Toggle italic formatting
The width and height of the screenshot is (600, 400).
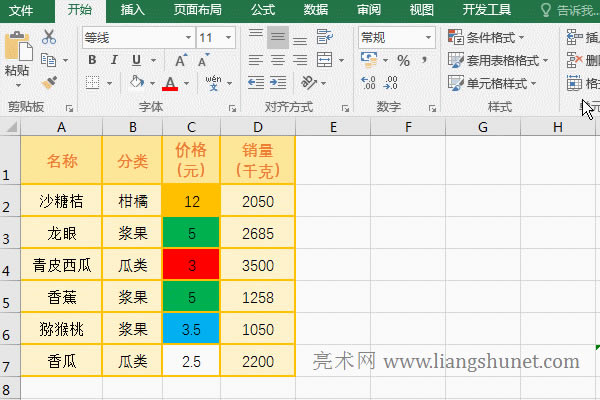113,61
